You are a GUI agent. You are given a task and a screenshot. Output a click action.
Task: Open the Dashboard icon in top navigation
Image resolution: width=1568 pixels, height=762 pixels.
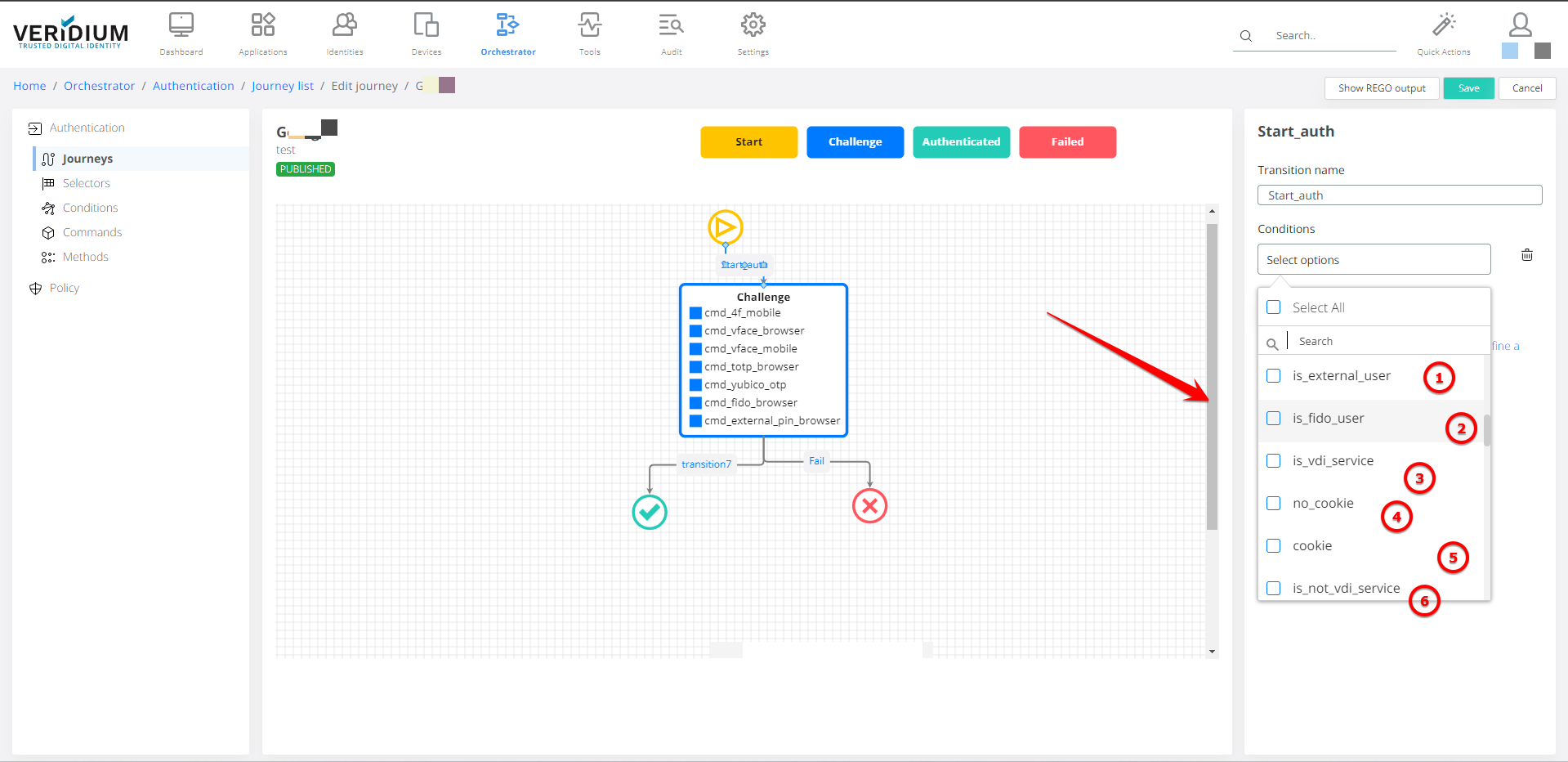(181, 25)
